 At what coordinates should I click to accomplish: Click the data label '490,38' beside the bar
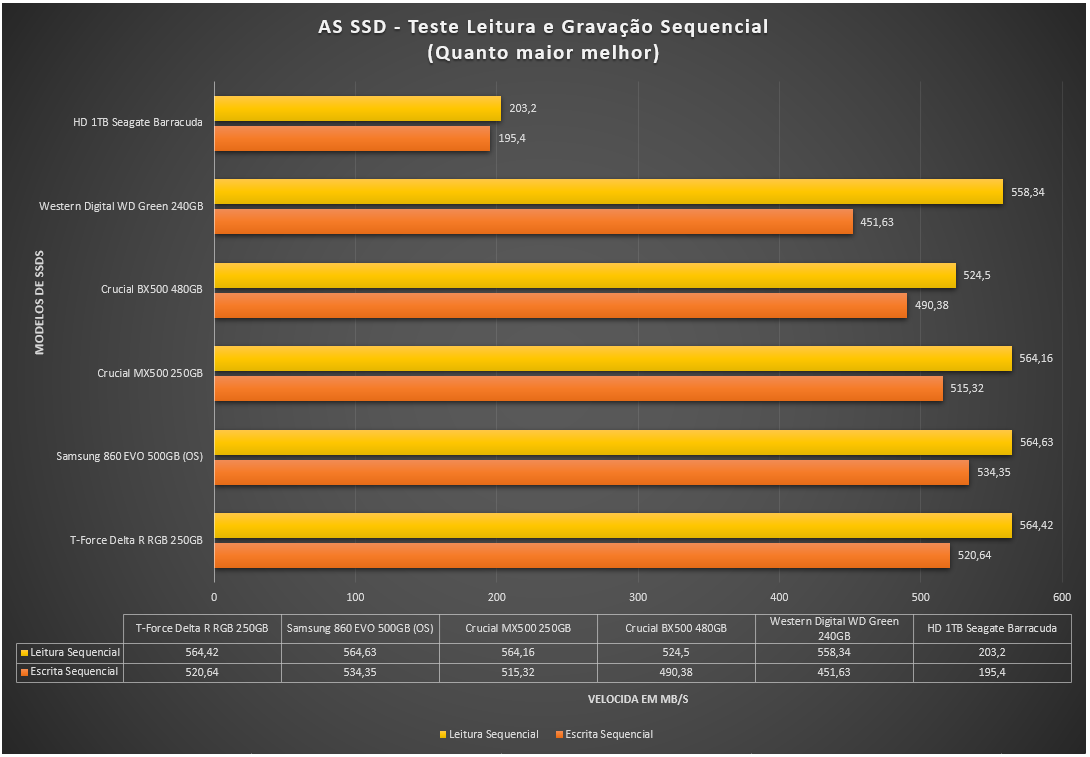[932, 305]
